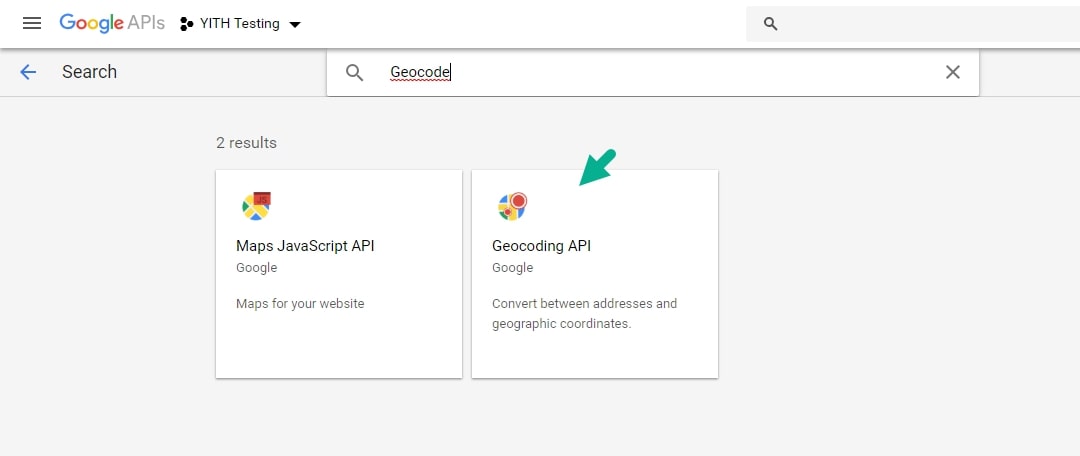
Task: Click the Search page heading
Action: 90,72
